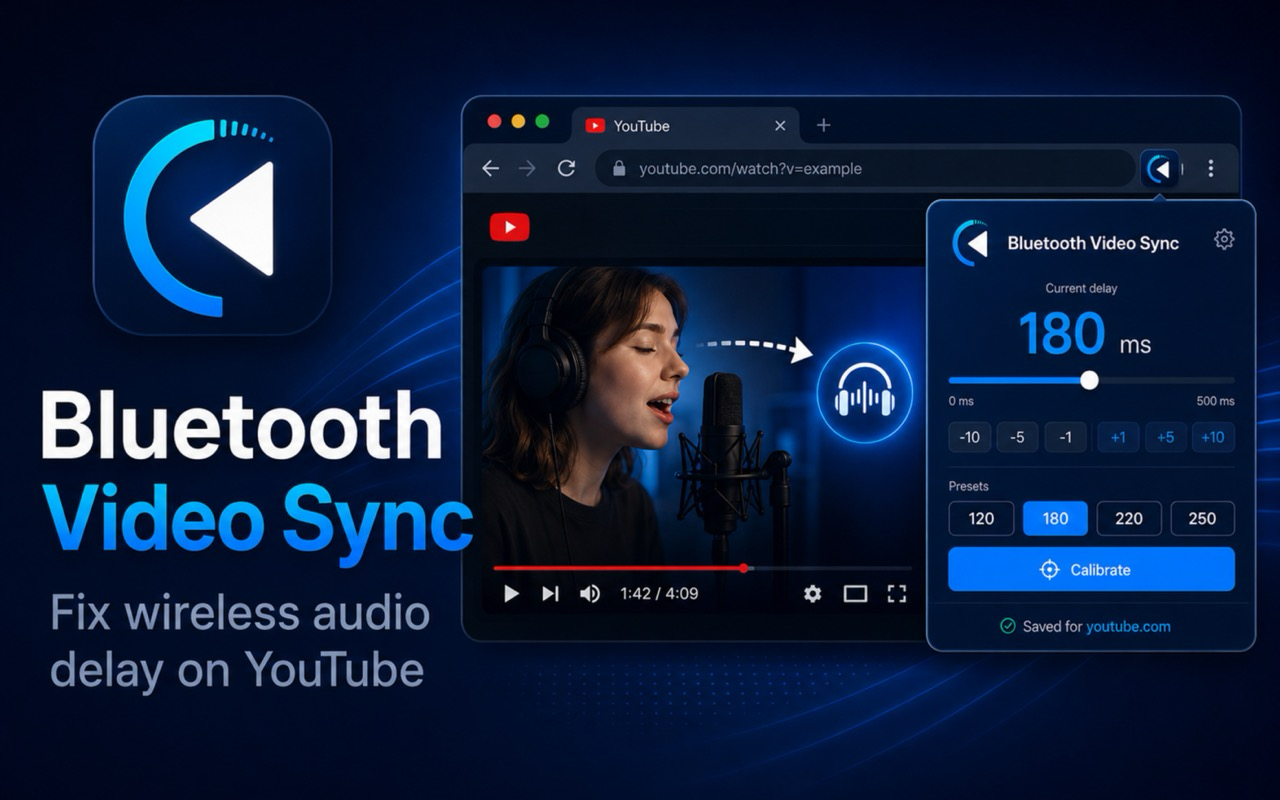Screen dimensions: 1280x800
Task: Decrease delay by 10 ms
Action: (969, 437)
